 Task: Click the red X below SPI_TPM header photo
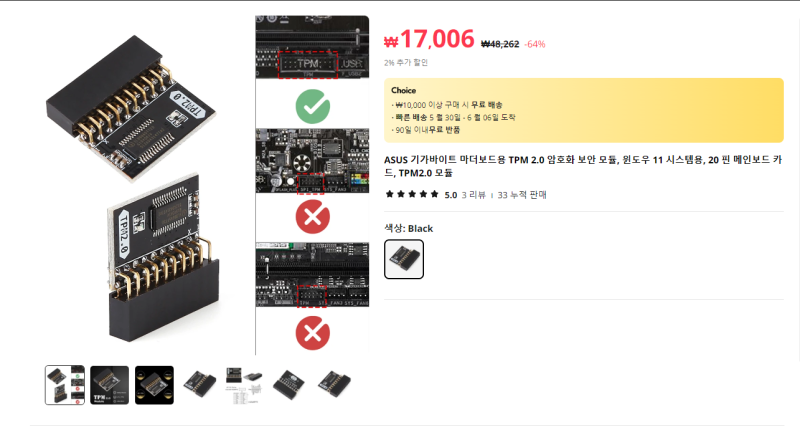pyautogui.click(x=313, y=217)
